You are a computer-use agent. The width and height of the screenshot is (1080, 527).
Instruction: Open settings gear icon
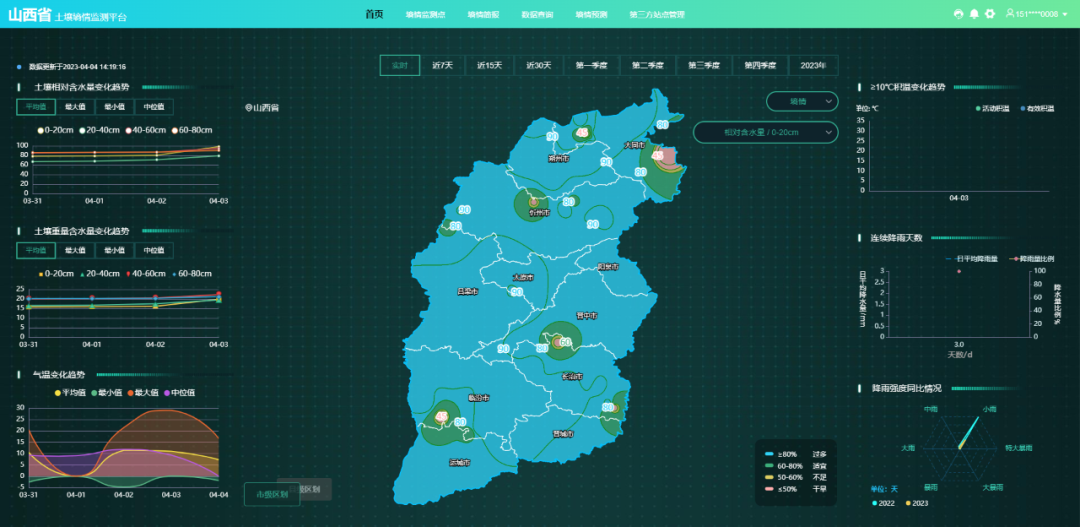(990, 14)
